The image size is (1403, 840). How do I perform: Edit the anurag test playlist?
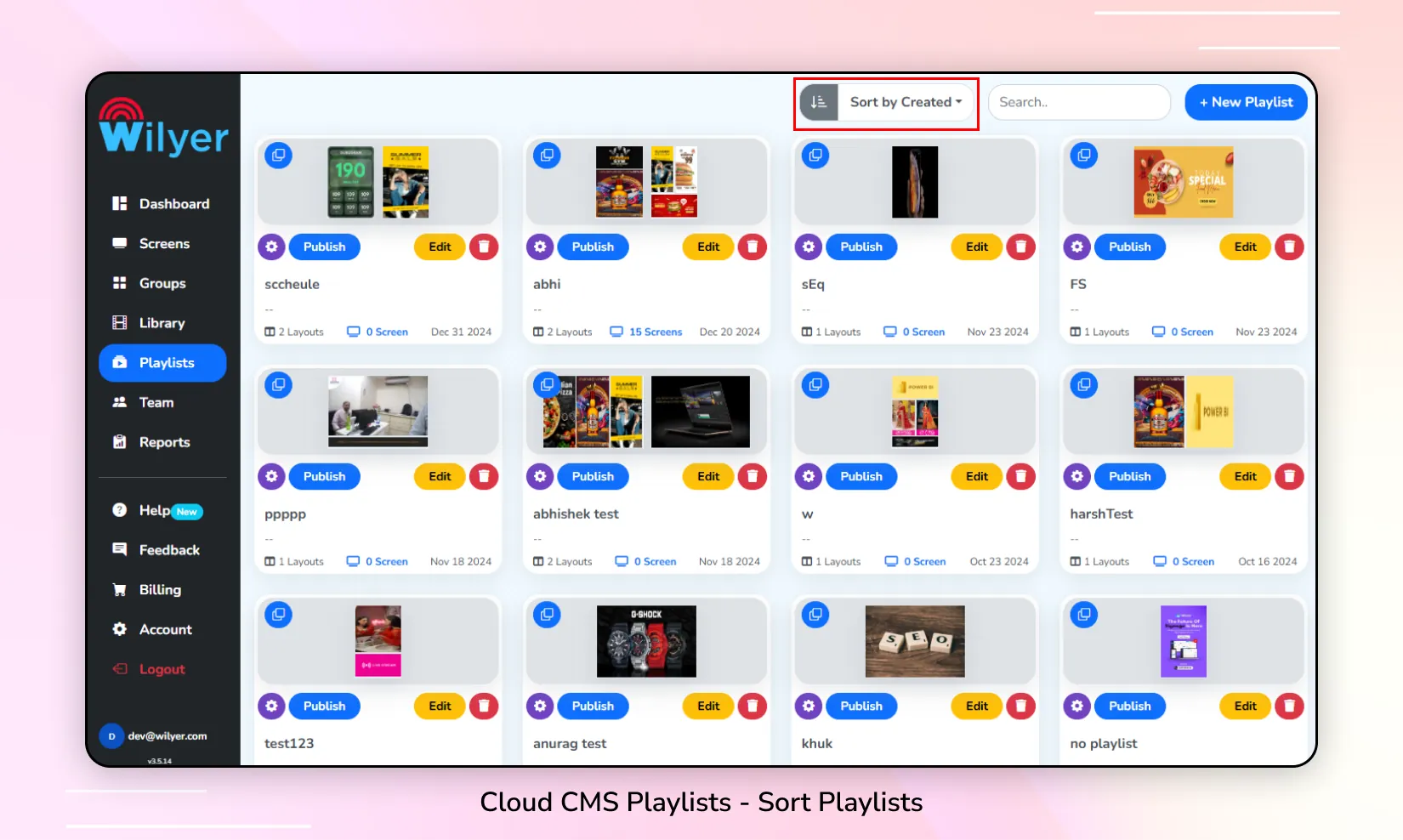tap(708, 707)
